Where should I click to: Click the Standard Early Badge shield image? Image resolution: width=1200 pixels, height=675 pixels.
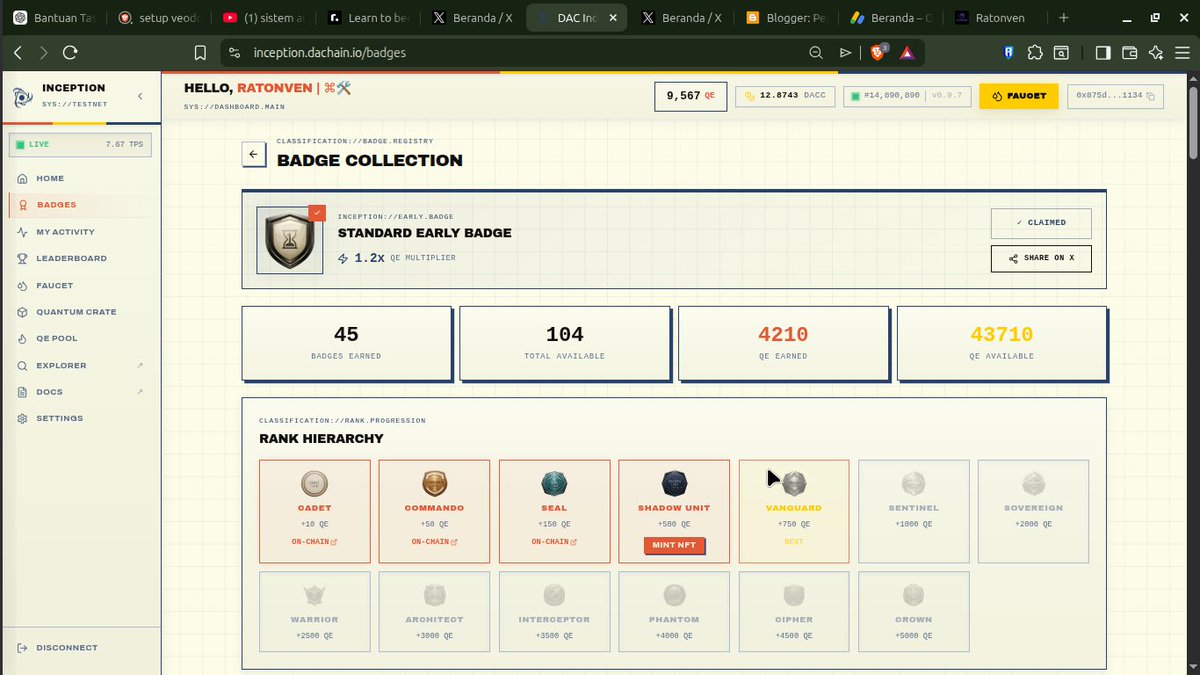tap(290, 240)
